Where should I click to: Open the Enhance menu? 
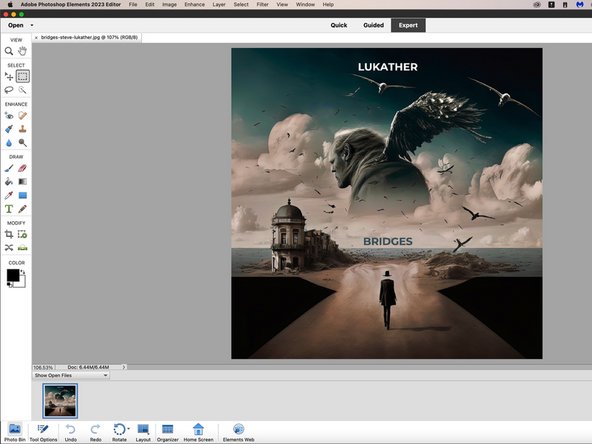point(194,5)
